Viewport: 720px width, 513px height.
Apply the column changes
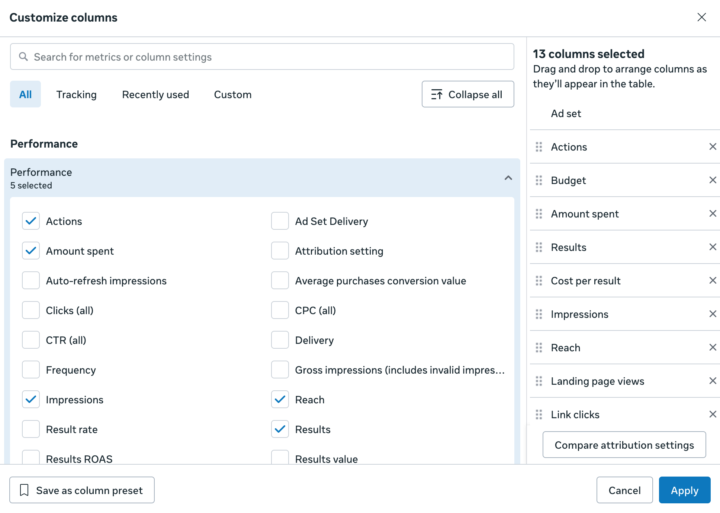pyautogui.click(x=684, y=490)
